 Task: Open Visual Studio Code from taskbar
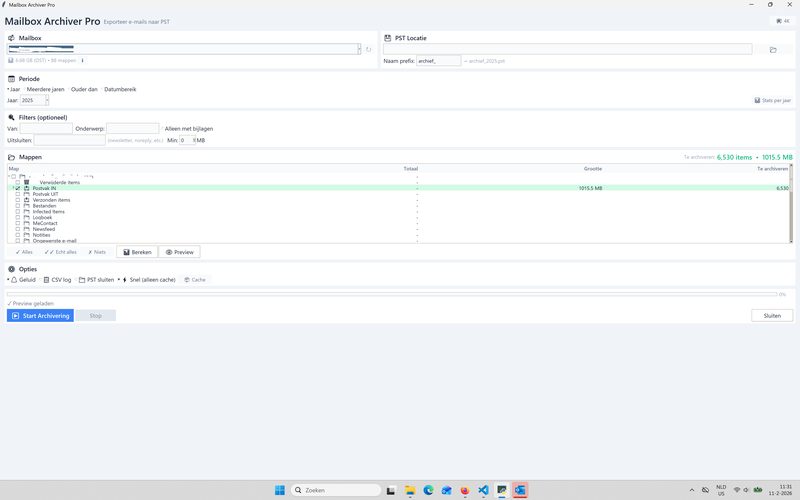[483, 490]
